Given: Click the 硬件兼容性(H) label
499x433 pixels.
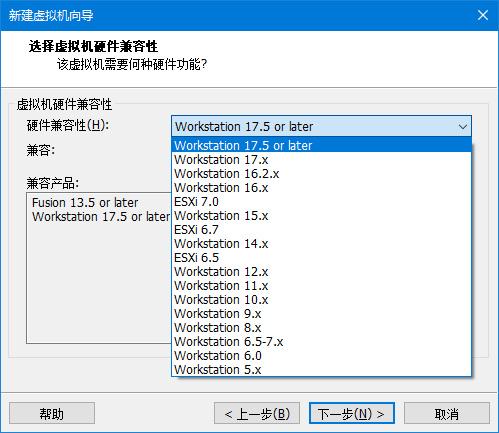Looking at the screenshot, I should point(68,126).
